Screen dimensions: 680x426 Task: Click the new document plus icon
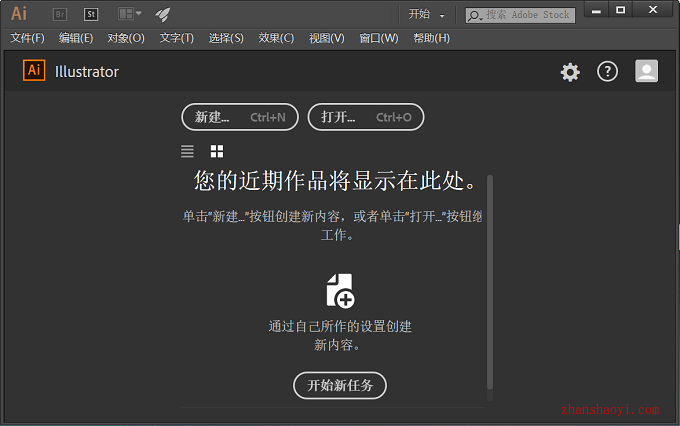[x=340, y=290]
